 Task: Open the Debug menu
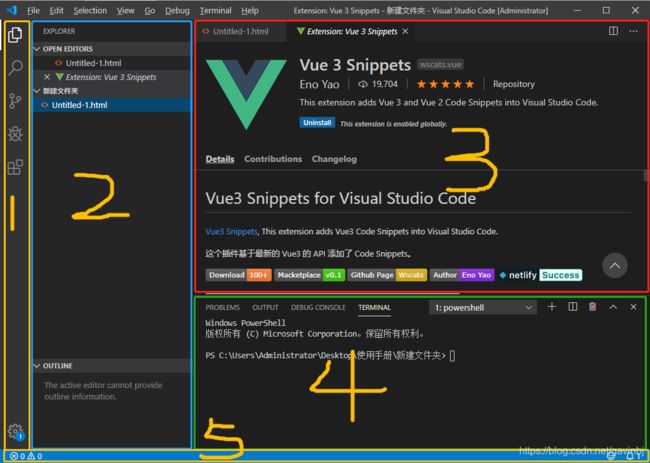click(177, 11)
